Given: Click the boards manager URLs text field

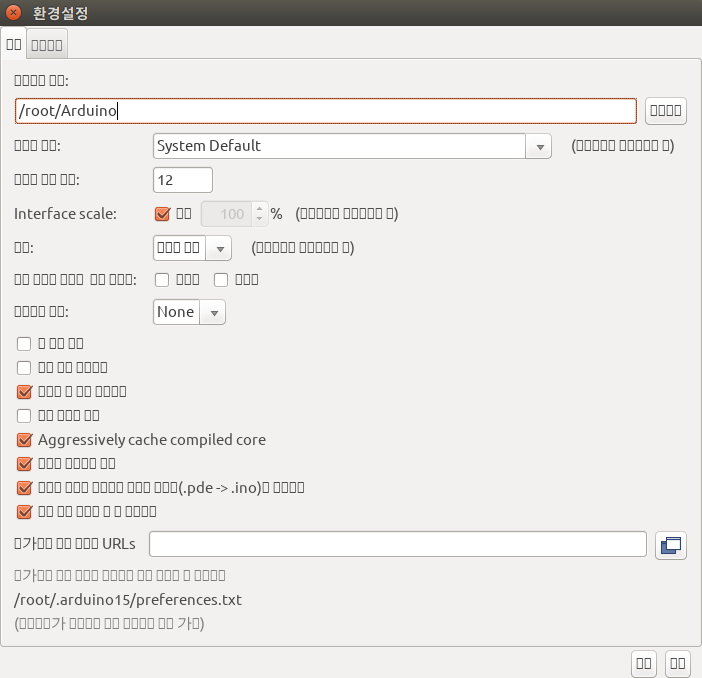Looking at the screenshot, I should point(398,544).
